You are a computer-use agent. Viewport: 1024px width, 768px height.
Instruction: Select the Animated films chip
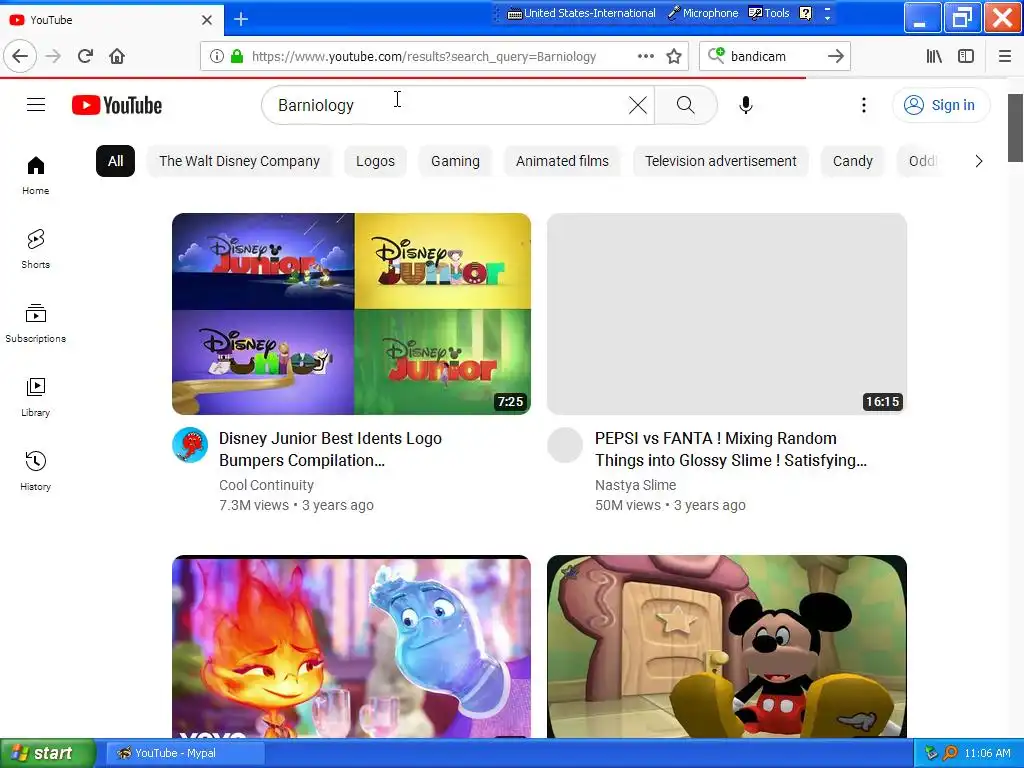pyautogui.click(x=562, y=161)
